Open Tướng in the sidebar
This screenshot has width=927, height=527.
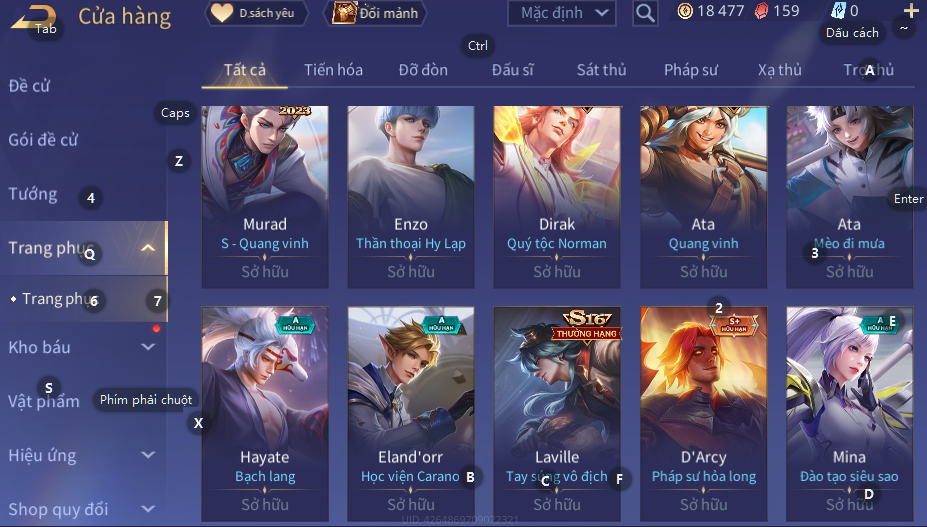(x=33, y=194)
